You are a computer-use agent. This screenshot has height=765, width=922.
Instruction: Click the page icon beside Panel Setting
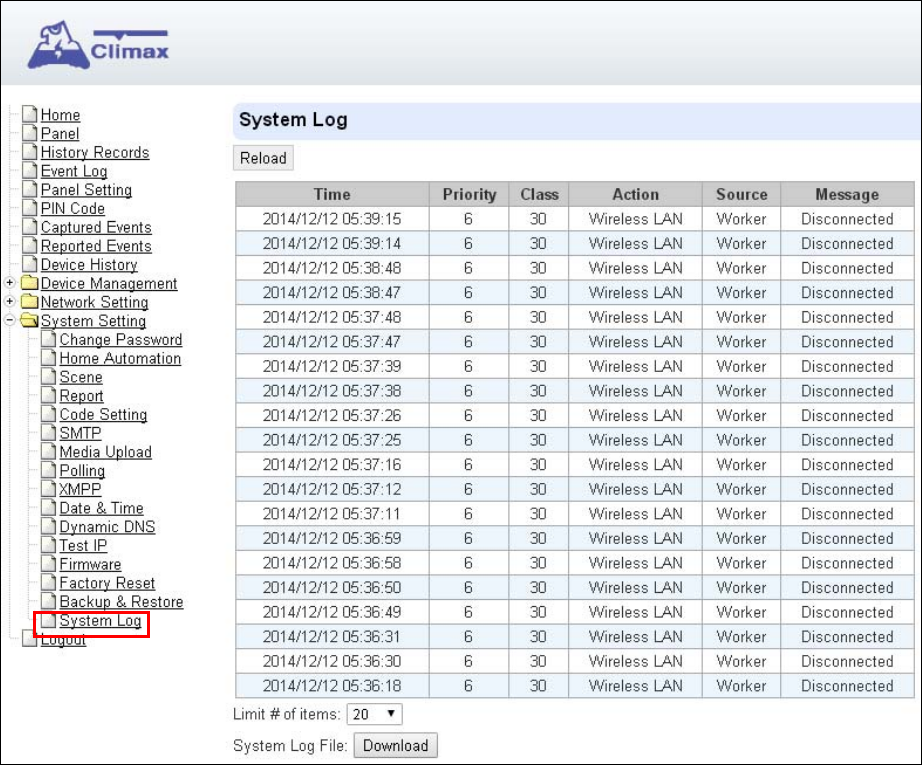pyautogui.click(x=29, y=189)
